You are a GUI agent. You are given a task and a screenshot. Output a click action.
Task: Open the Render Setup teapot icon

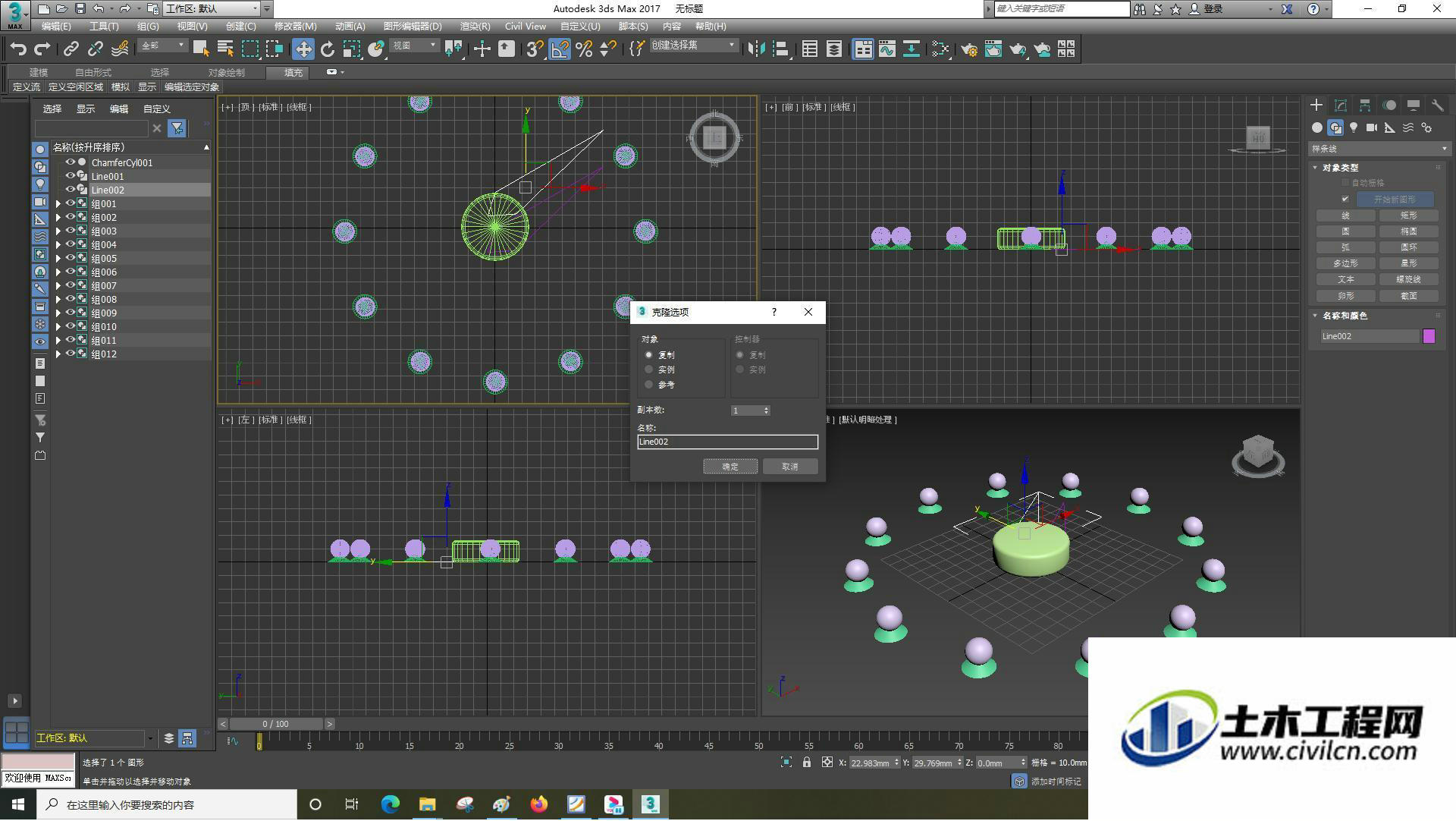pyautogui.click(x=969, y=49)
